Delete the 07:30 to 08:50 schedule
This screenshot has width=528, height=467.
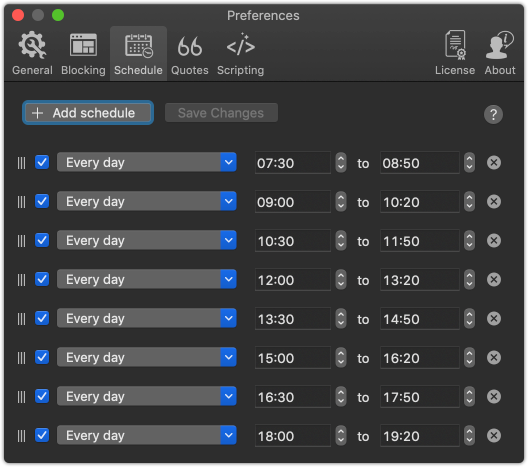point(494,163)
